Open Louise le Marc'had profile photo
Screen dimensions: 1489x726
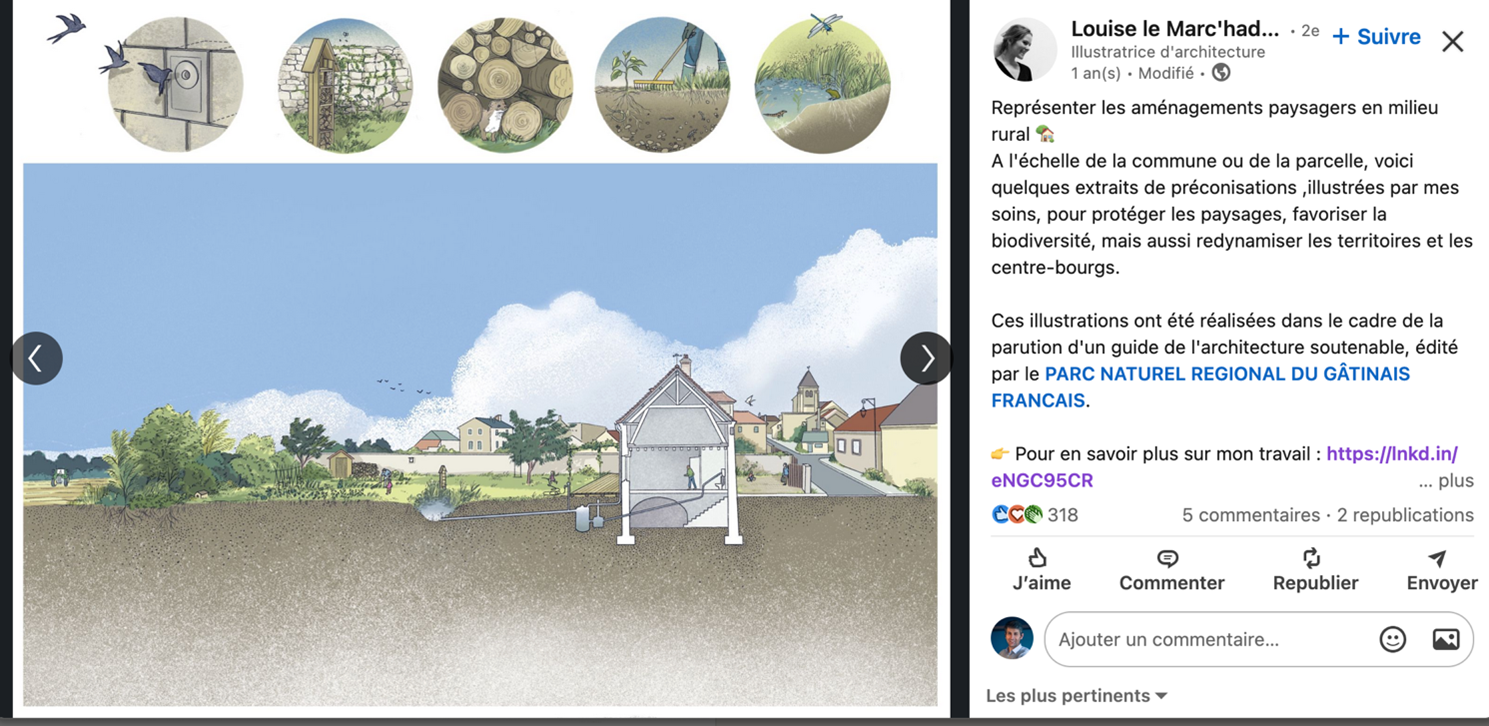[1024, 49]
